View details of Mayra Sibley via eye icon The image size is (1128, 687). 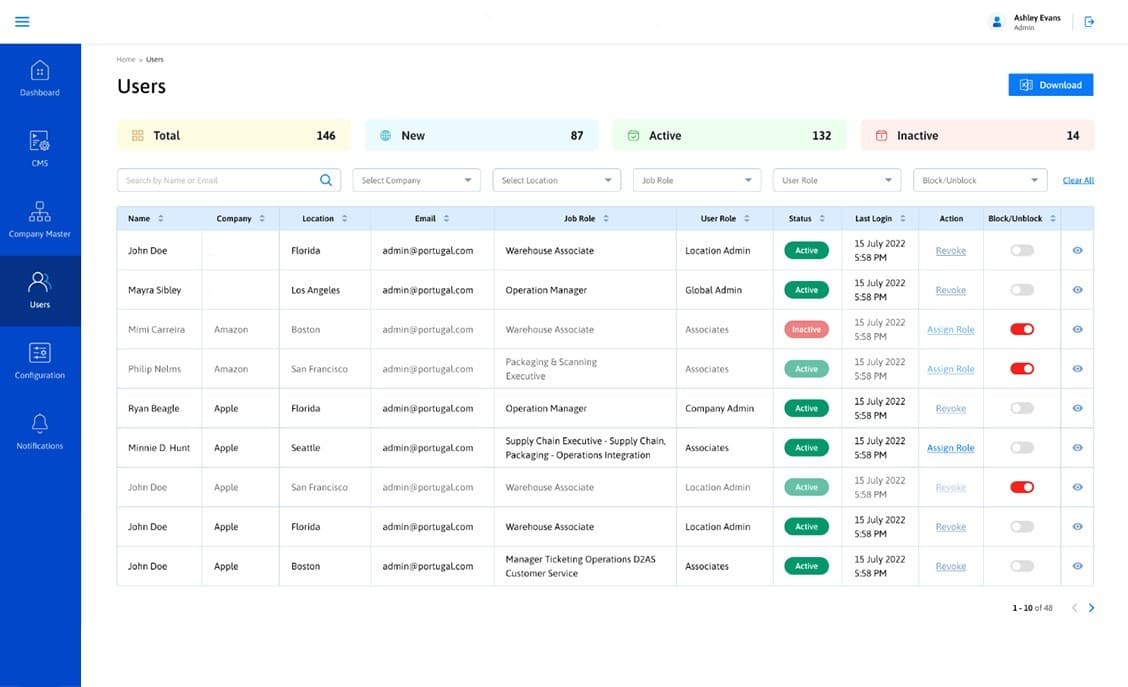coord(1077,289)
